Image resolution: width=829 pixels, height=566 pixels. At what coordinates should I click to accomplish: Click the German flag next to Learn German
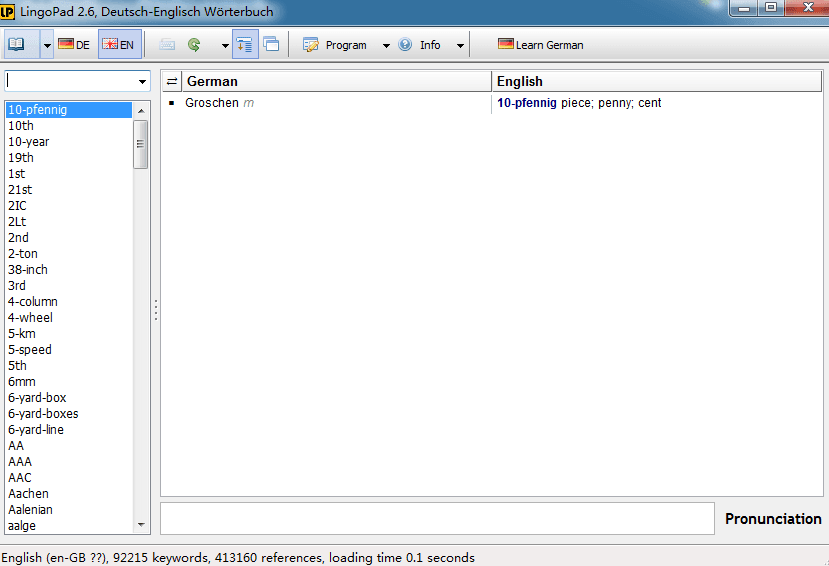tap(505, 43)
